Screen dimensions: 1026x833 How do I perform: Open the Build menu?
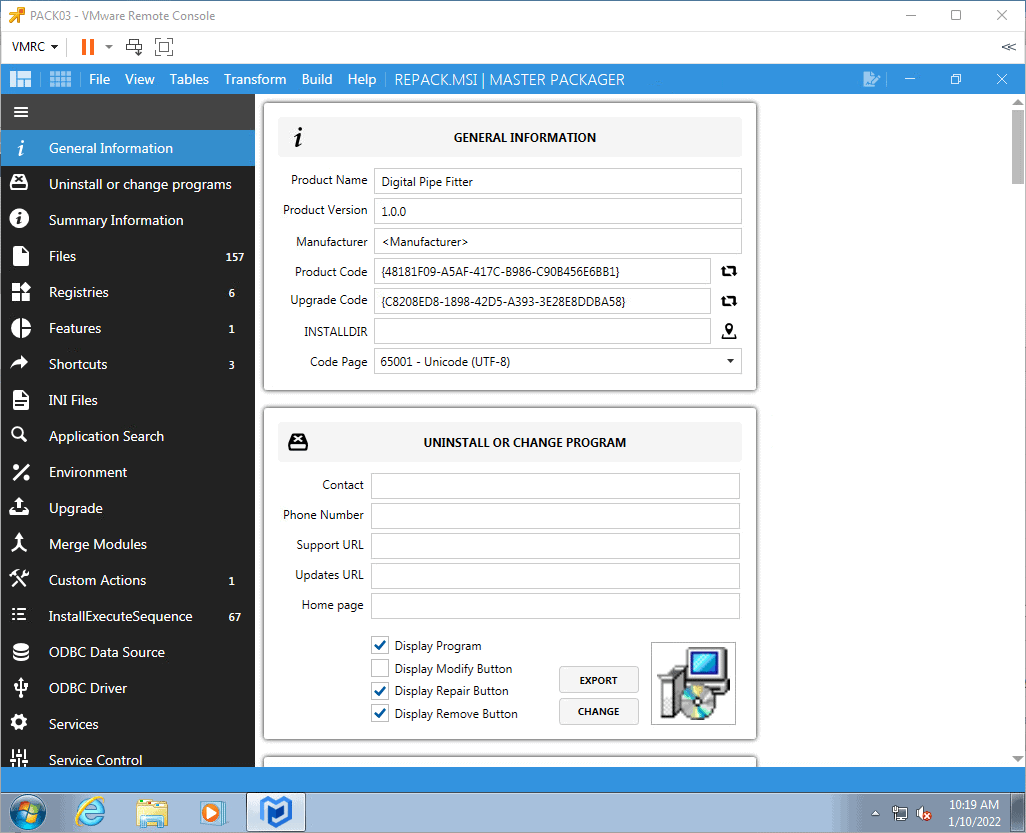317,79
